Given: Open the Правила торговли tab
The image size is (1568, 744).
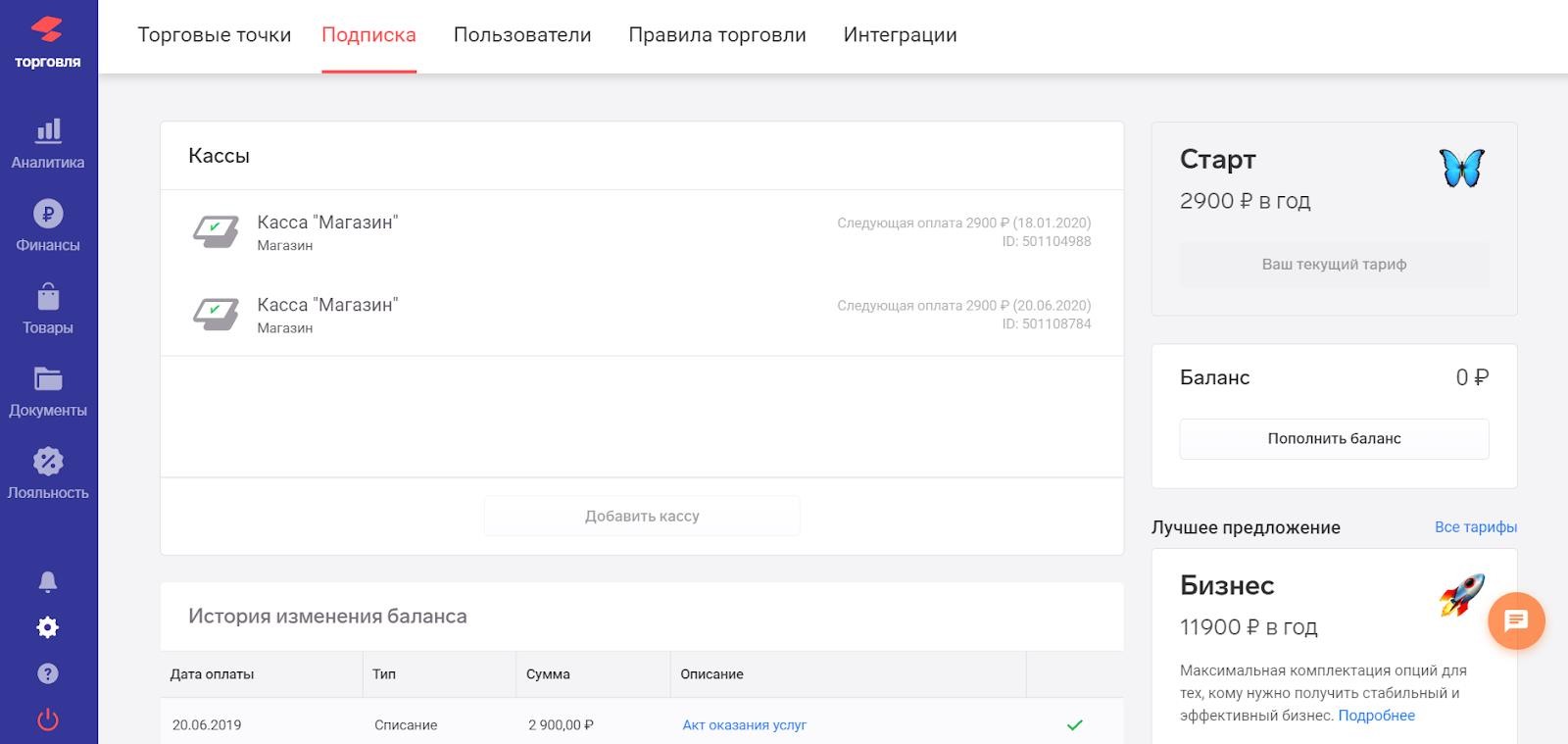Looking at the screenshot, I should [x=717, y=35].
